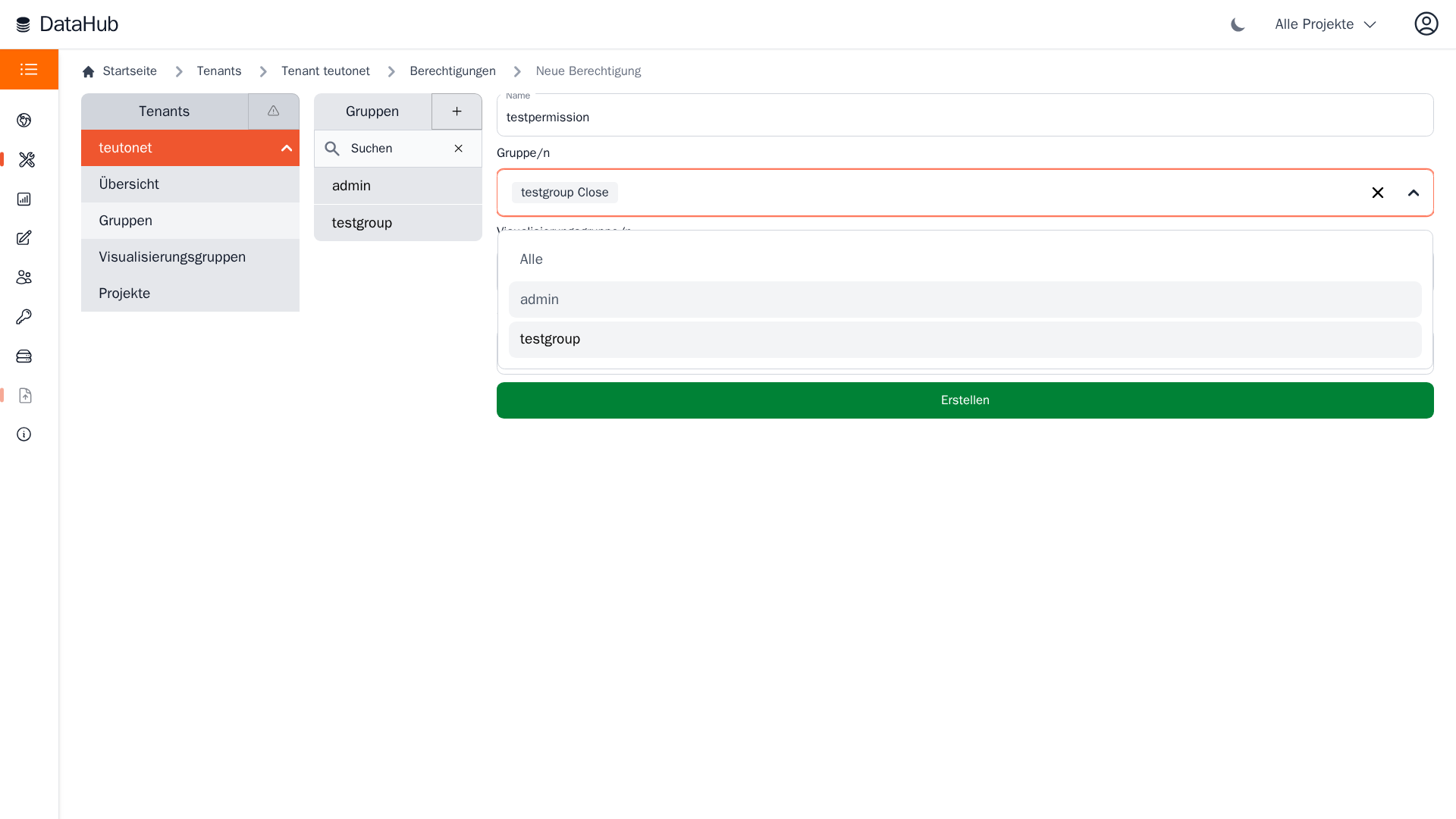Open the users icon in the sidebar
This screenshot has width=1456, height=819.
(x=24, y=278)
